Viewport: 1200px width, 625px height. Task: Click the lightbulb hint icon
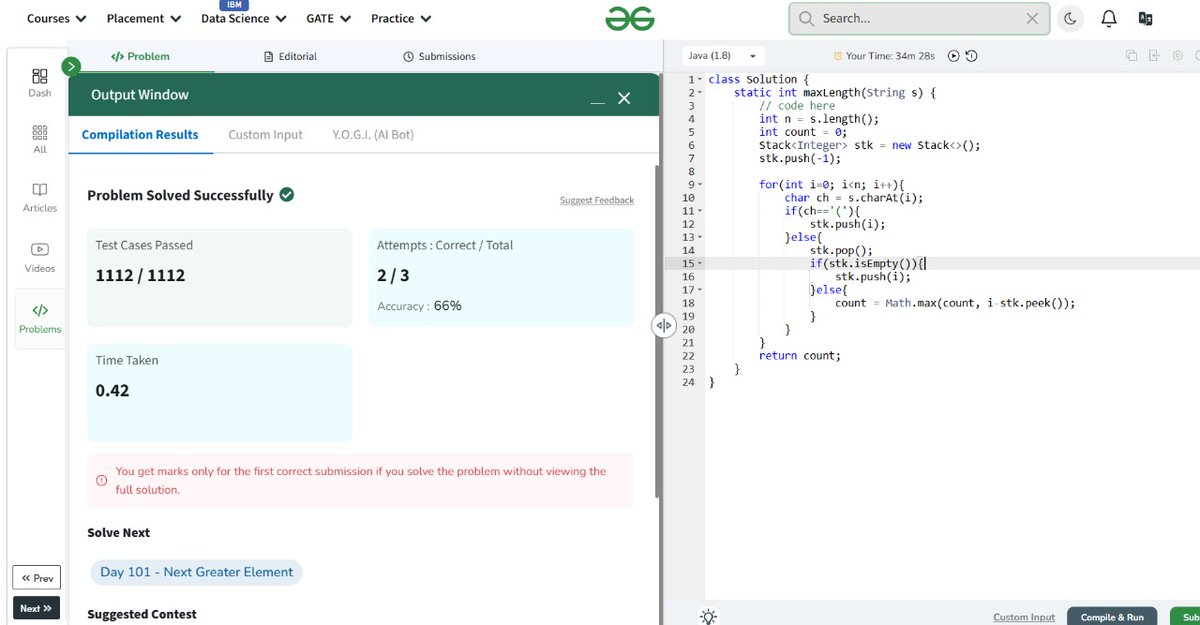[x=708, y=617]
